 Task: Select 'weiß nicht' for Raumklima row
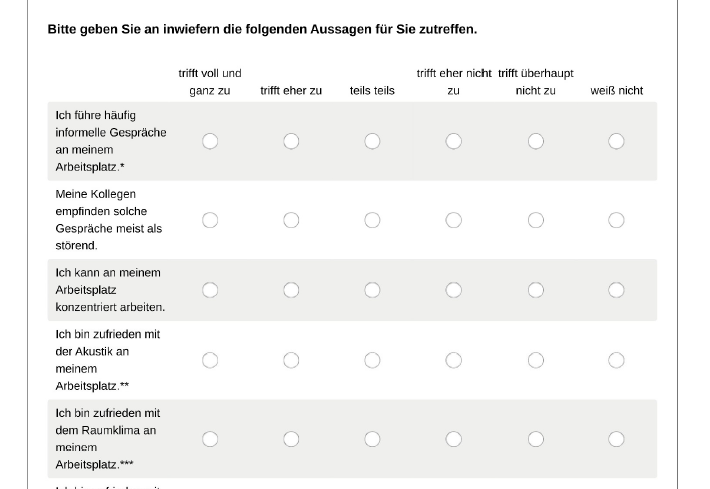point(616,439)
